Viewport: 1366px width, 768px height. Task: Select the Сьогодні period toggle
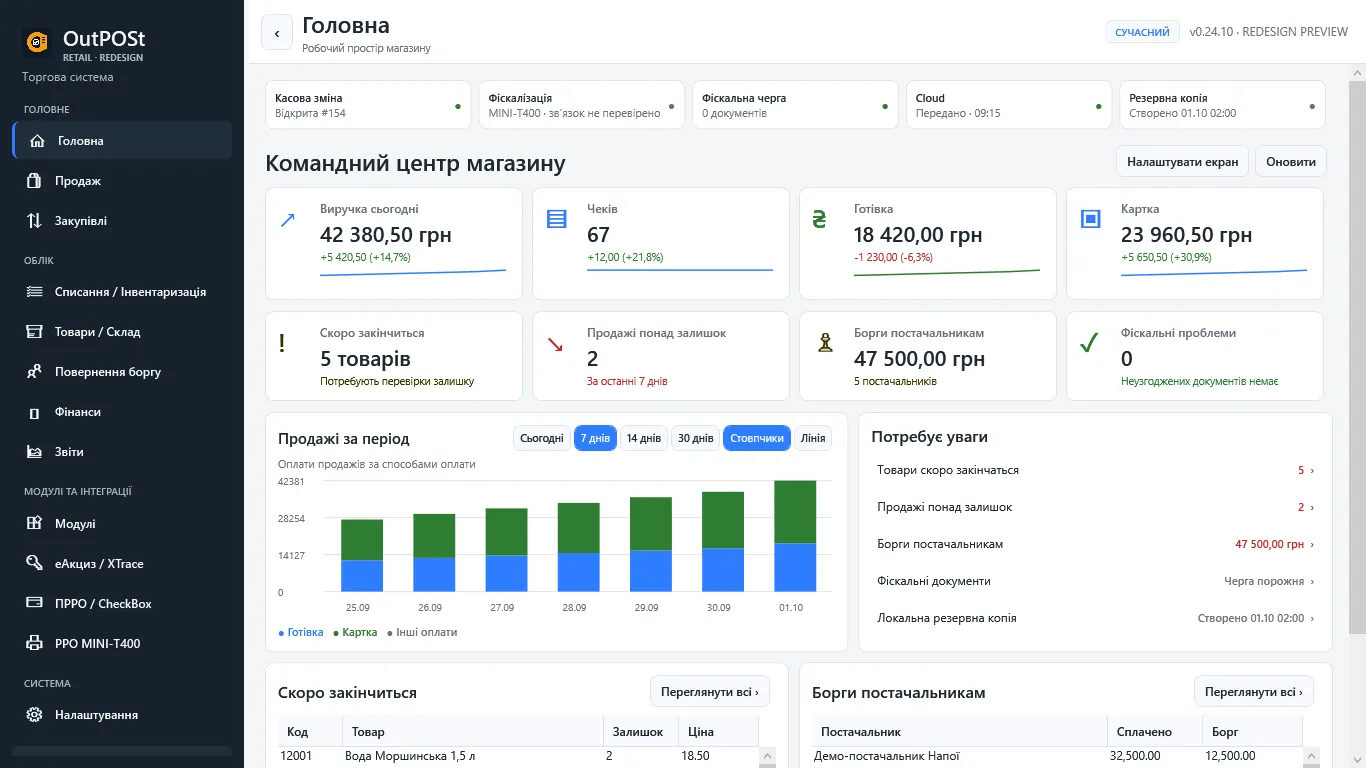(x=542, y=438)
